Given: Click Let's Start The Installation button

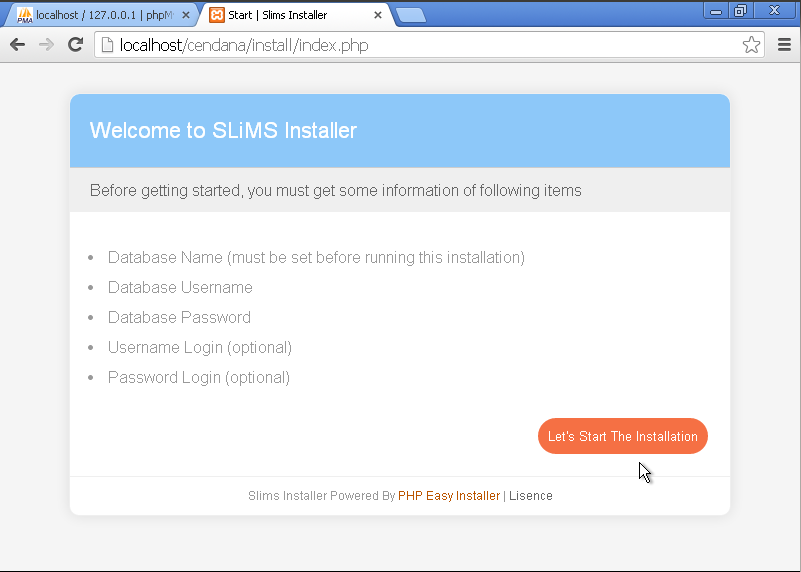Looking at the screenshot, I should [623, 436].
